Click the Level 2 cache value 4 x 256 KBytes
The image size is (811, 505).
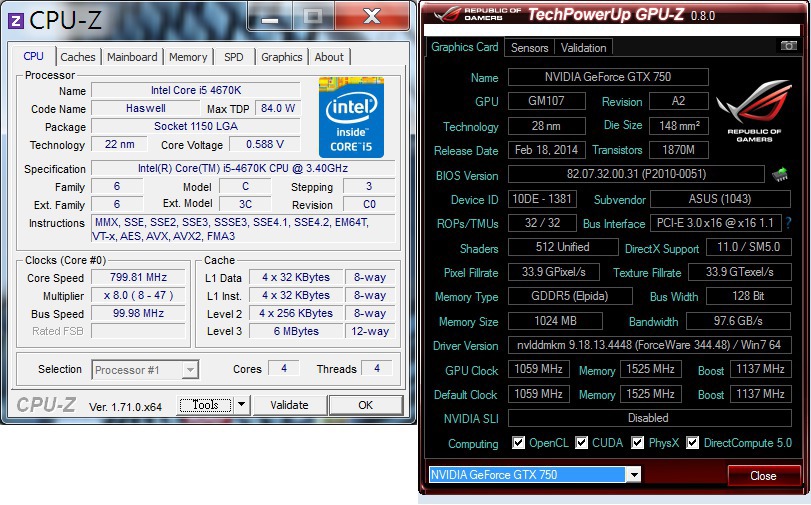point(296,313)
